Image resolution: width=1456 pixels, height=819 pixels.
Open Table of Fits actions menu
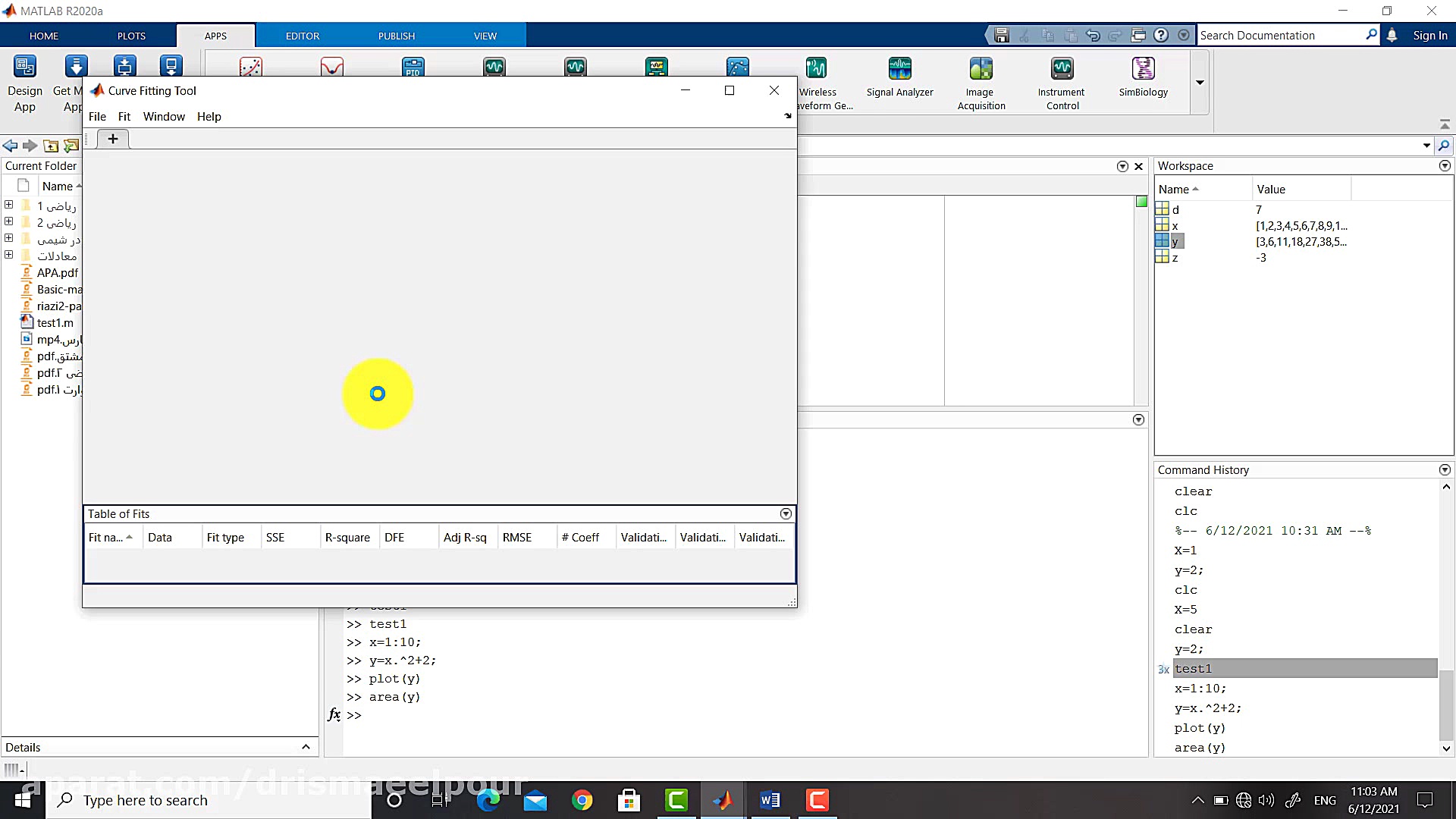point(786,514)
